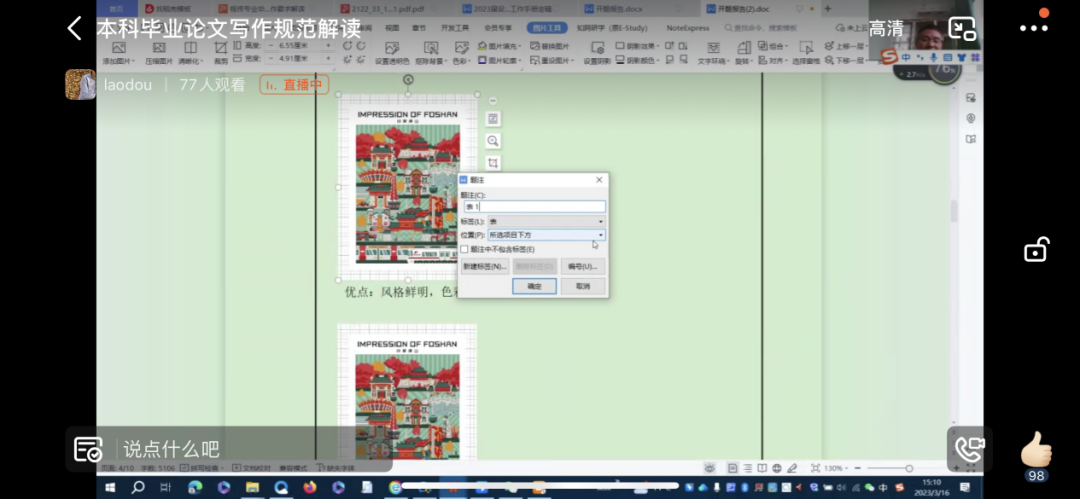Toggle the screen rotation lock icon

(1036, 249)
